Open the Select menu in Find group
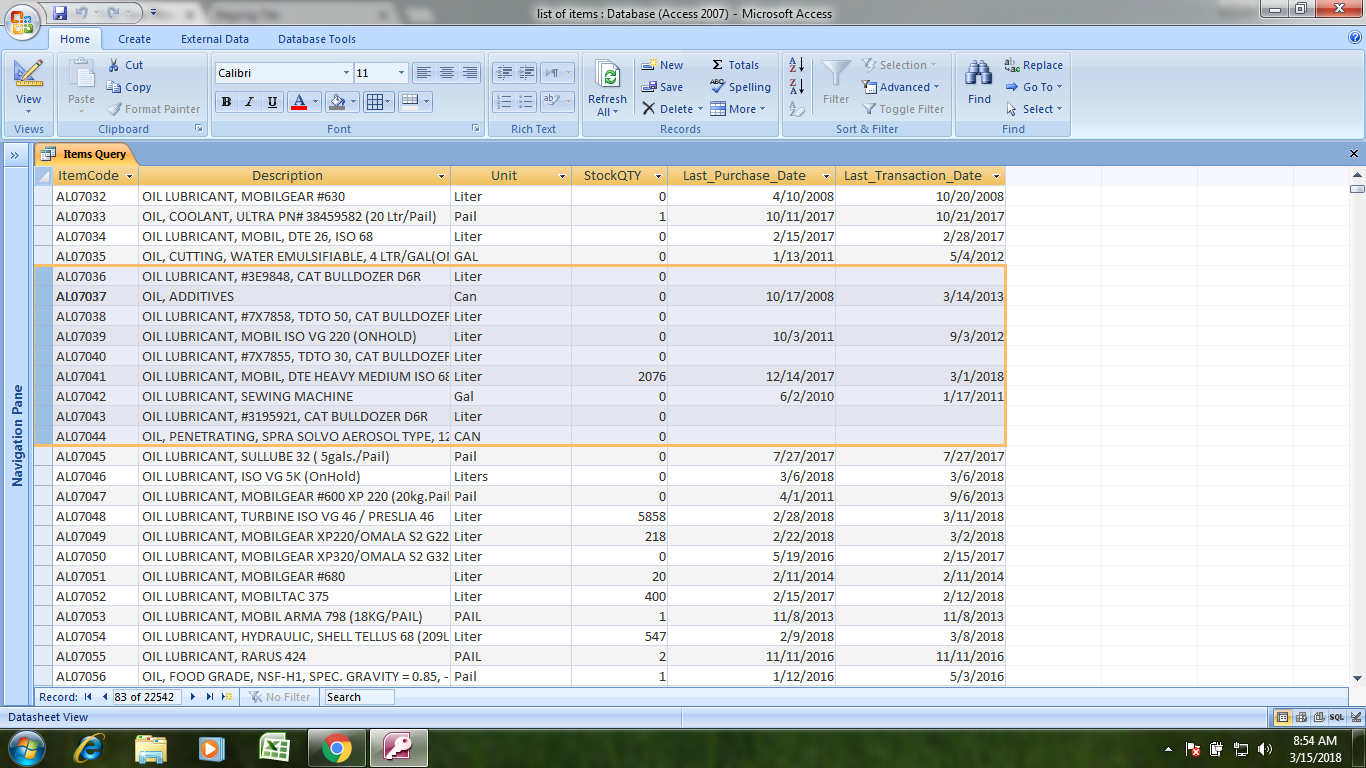This screenshot has width=1366, height=768. pyautogui.click(x=1034, y=109)
